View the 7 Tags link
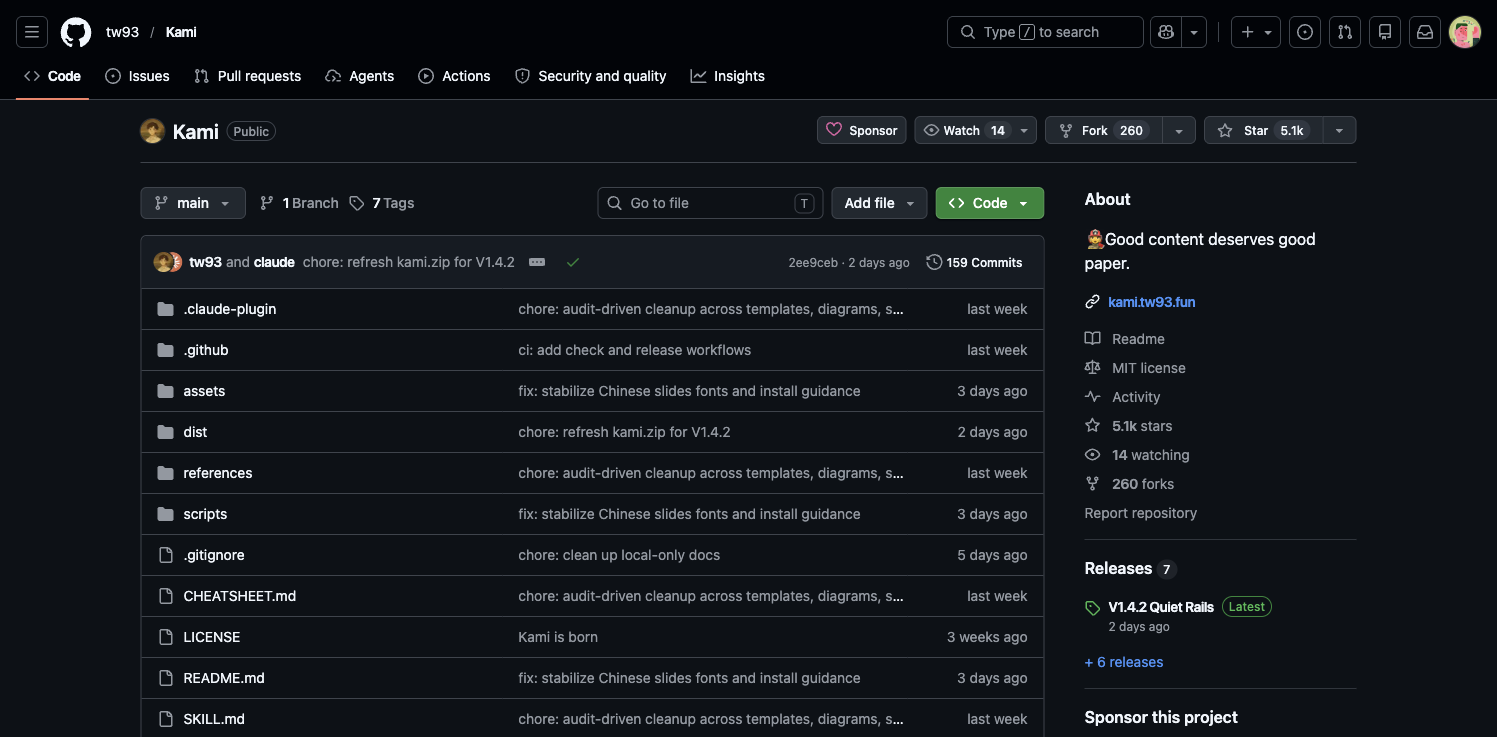Image resolution: width=1497 pixels, height=737 pixels. pos(382,203)
